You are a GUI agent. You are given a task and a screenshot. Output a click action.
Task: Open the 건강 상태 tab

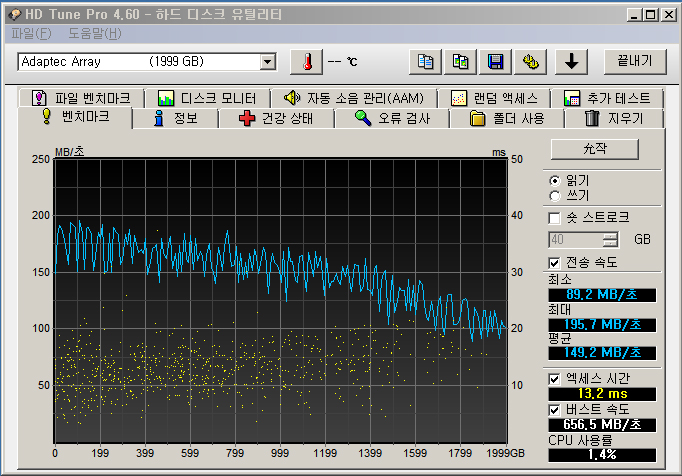point(277,118)
